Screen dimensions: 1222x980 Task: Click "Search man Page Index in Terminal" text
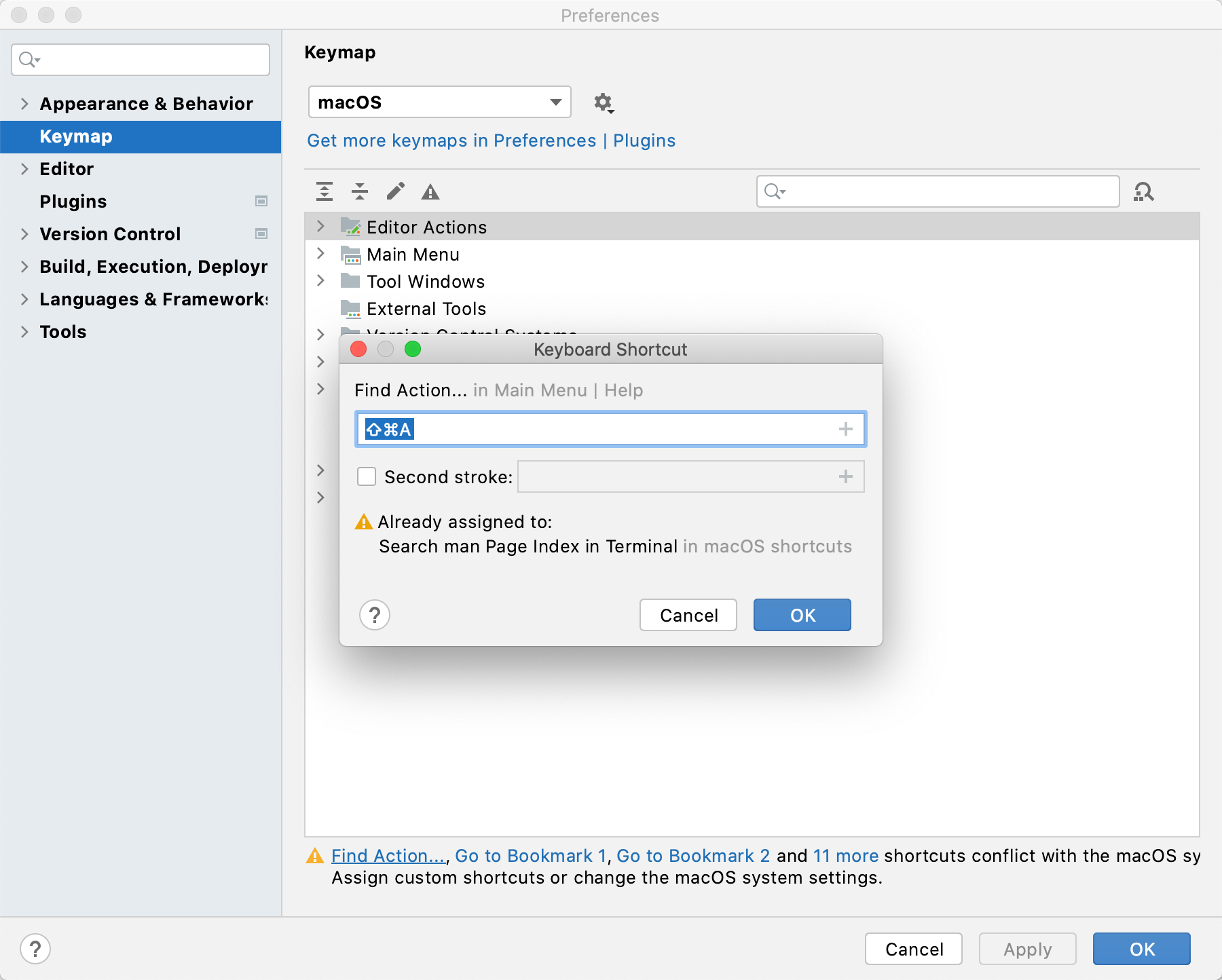coord(528,546)
